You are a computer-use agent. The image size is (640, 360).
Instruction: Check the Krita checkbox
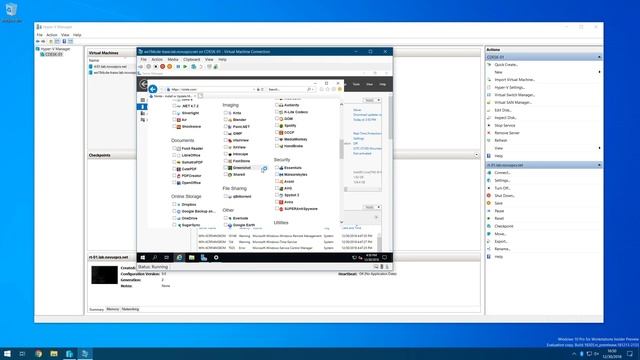pyautogui.click(x=225, y=113)
